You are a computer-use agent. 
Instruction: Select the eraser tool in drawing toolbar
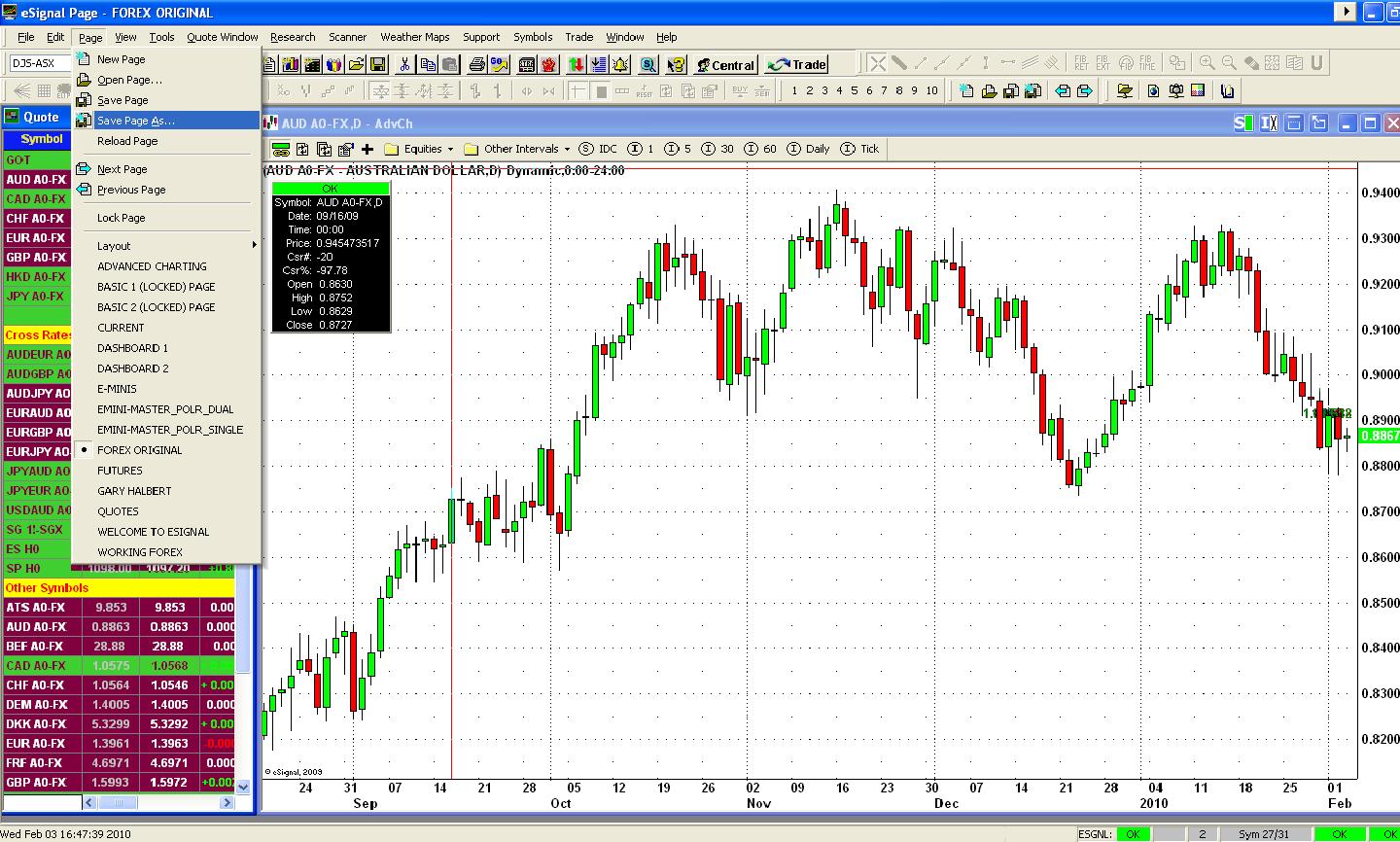pos(1251,63)
